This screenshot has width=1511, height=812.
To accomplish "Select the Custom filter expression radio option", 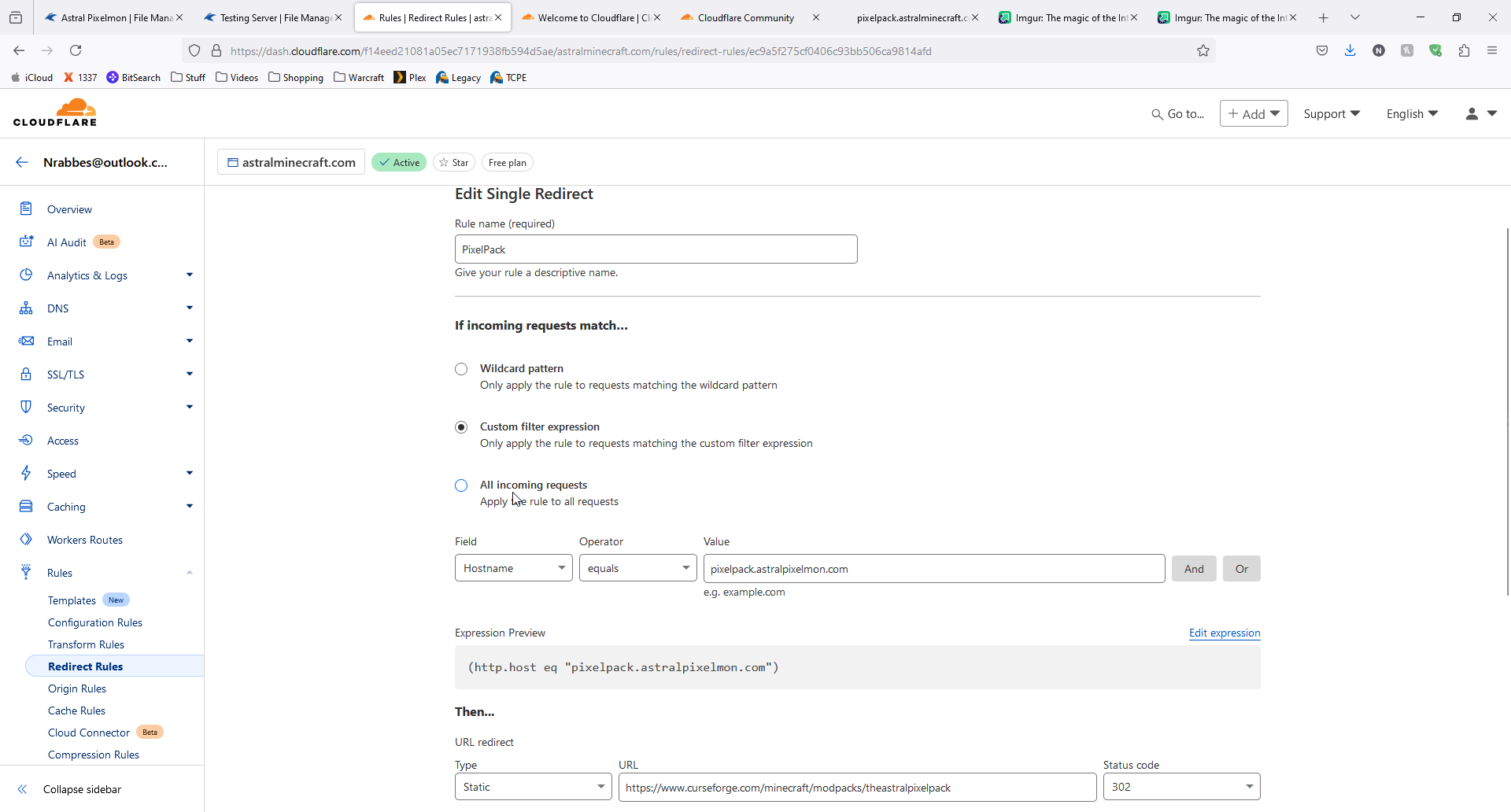I will click(x=461, y=427).
